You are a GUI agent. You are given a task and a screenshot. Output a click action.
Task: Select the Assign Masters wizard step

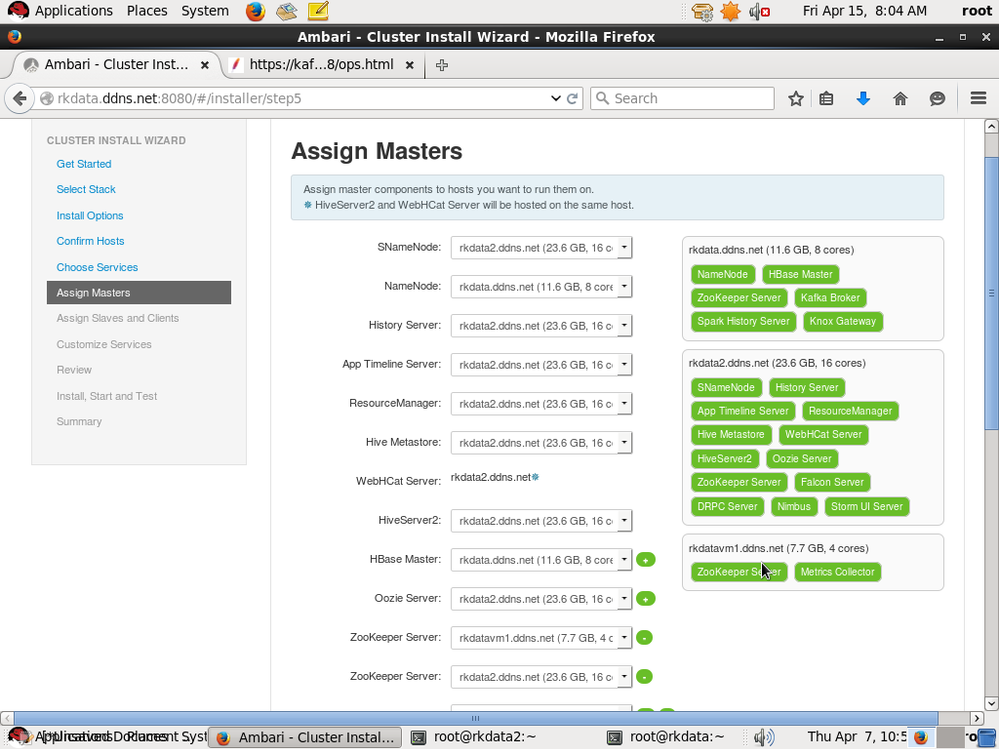139,292
